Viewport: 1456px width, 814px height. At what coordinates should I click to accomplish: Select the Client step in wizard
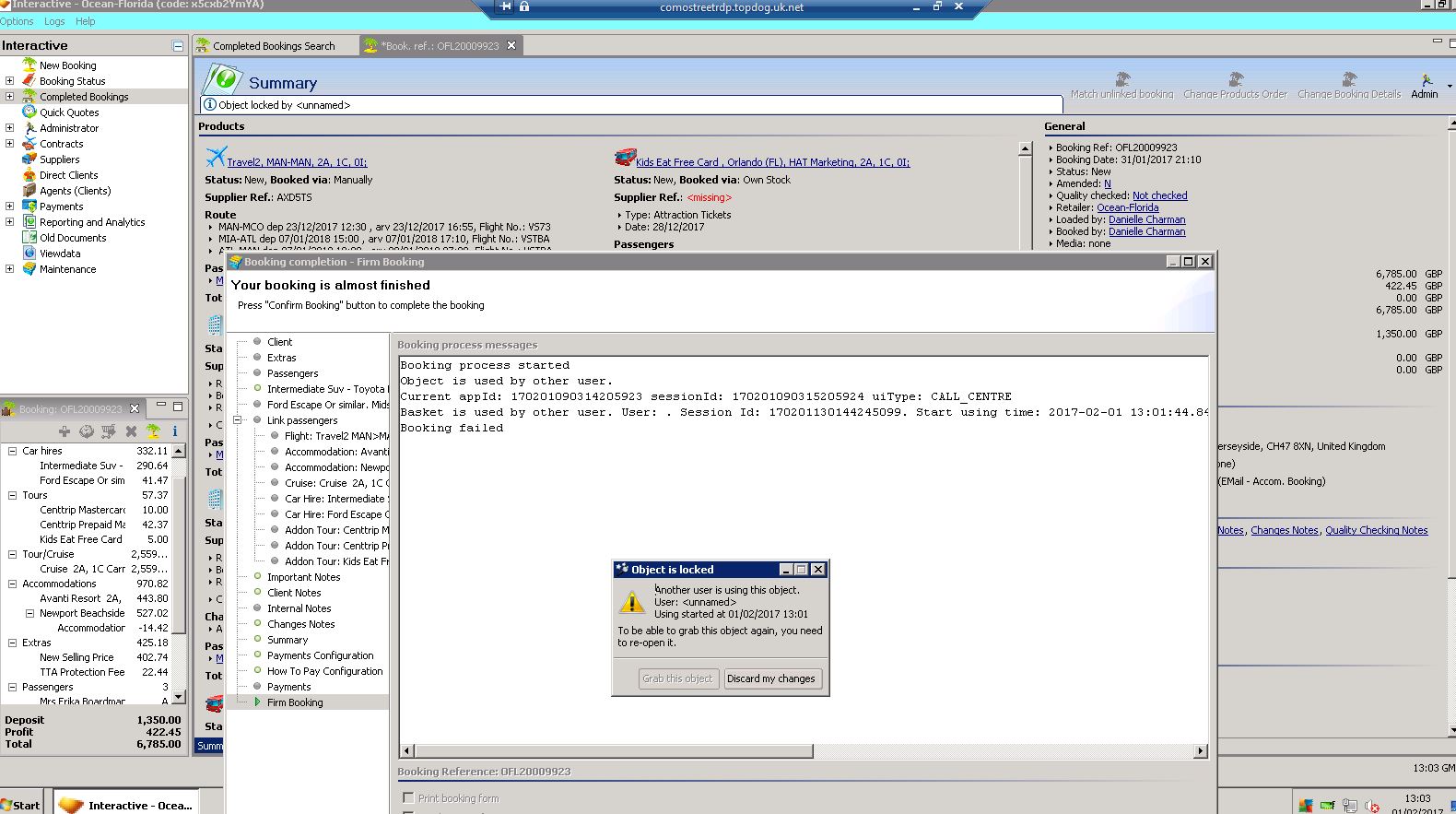coord(280,342)
